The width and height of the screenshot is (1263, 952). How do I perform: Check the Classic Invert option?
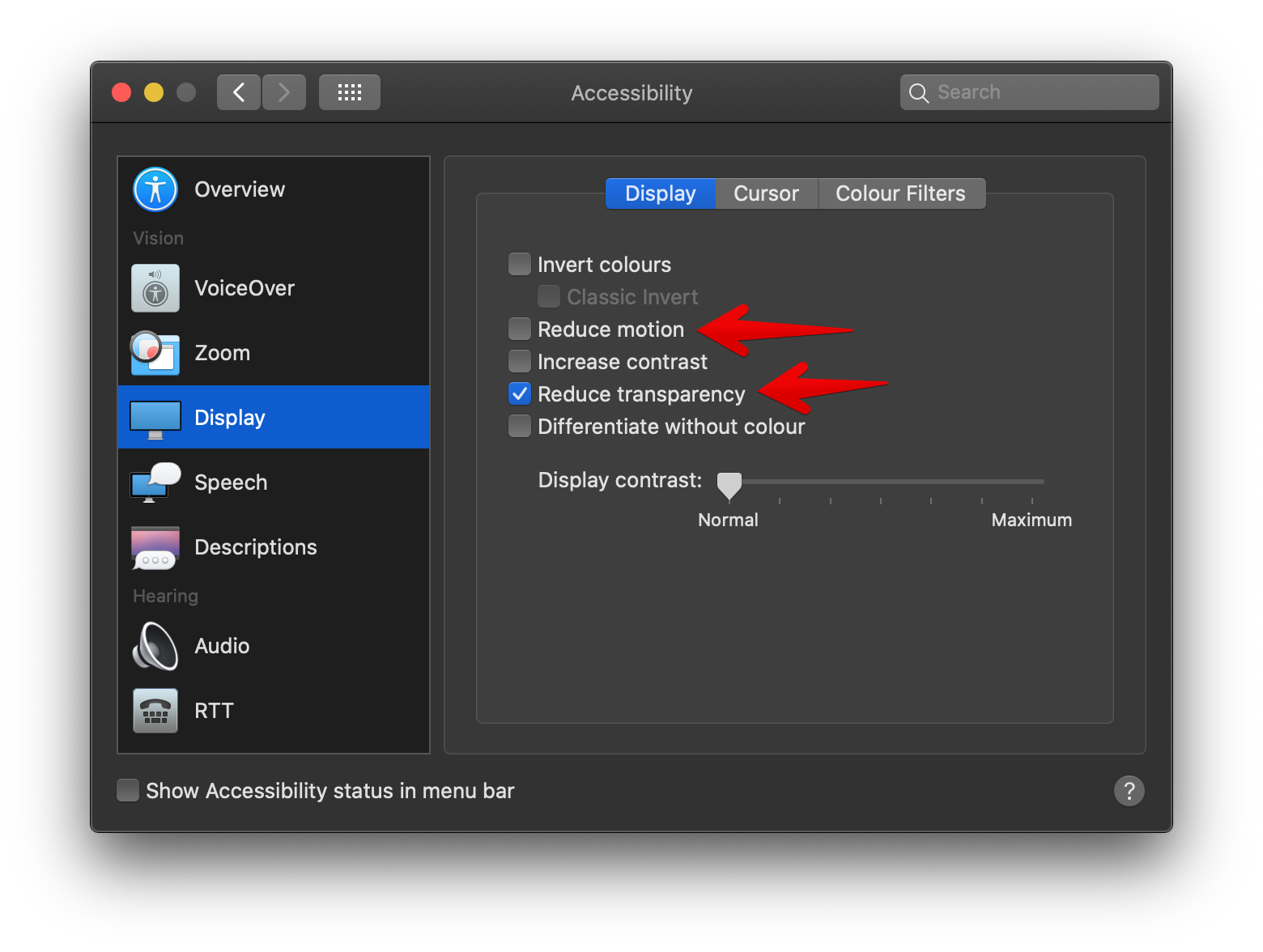pyautogui.click(x=548, y=296)
